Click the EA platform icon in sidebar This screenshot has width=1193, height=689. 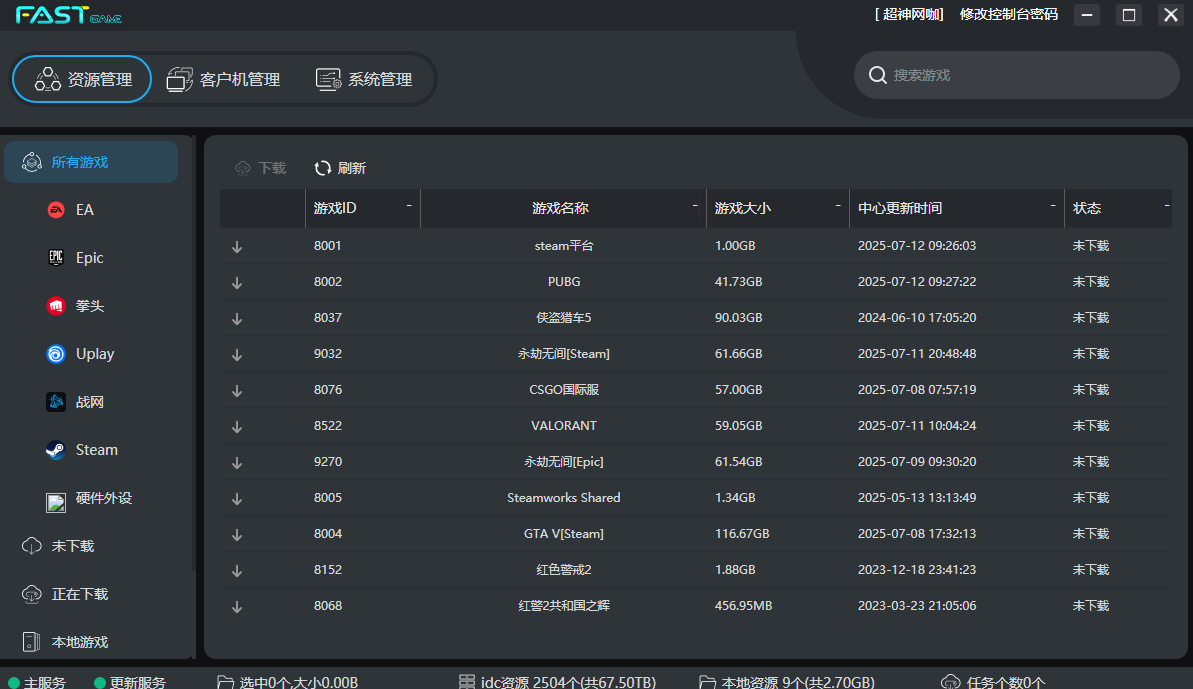tap(56, 210)
